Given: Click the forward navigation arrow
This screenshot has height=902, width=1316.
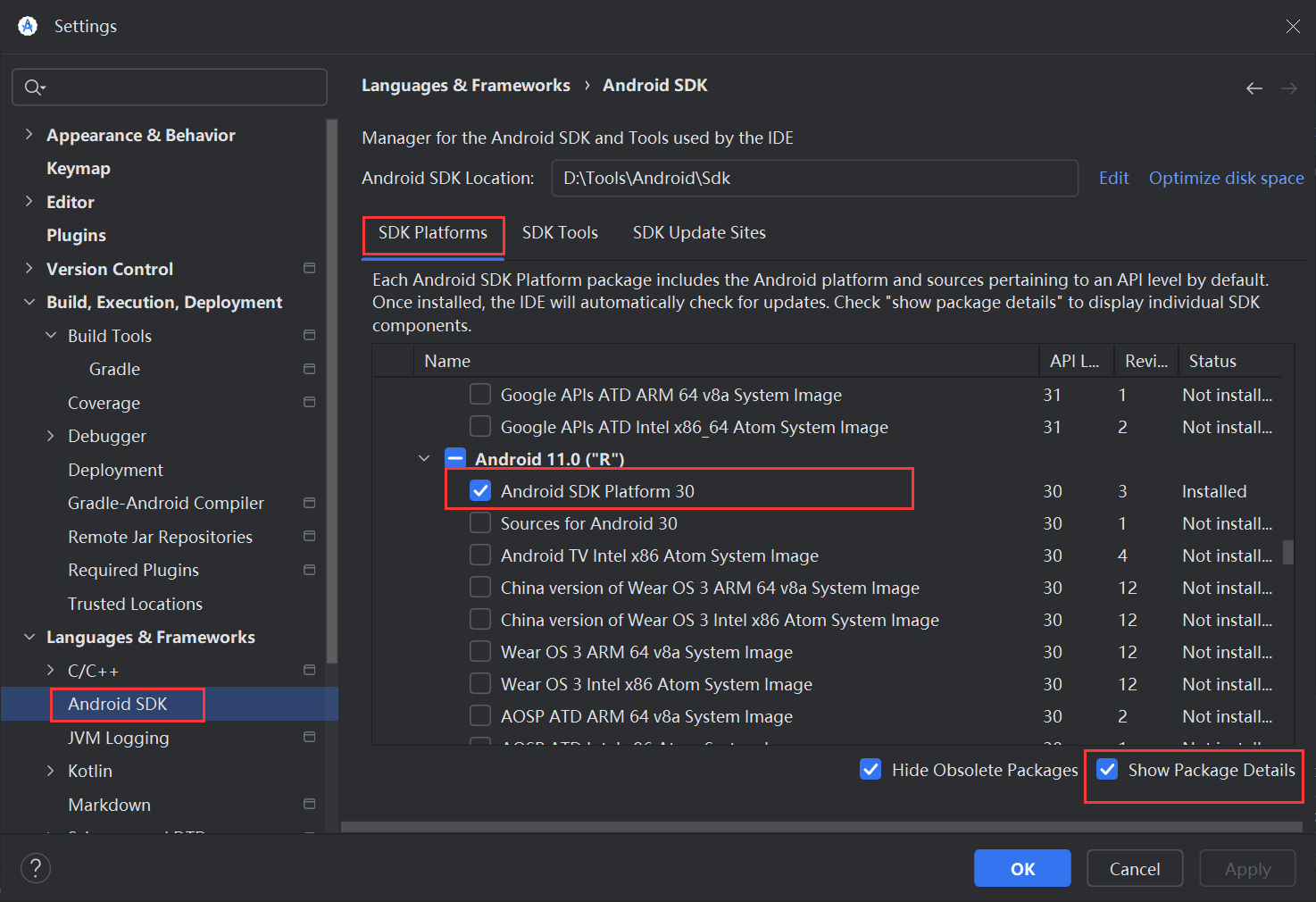Looking at the screenshot, I should (x=1289, y=88).
